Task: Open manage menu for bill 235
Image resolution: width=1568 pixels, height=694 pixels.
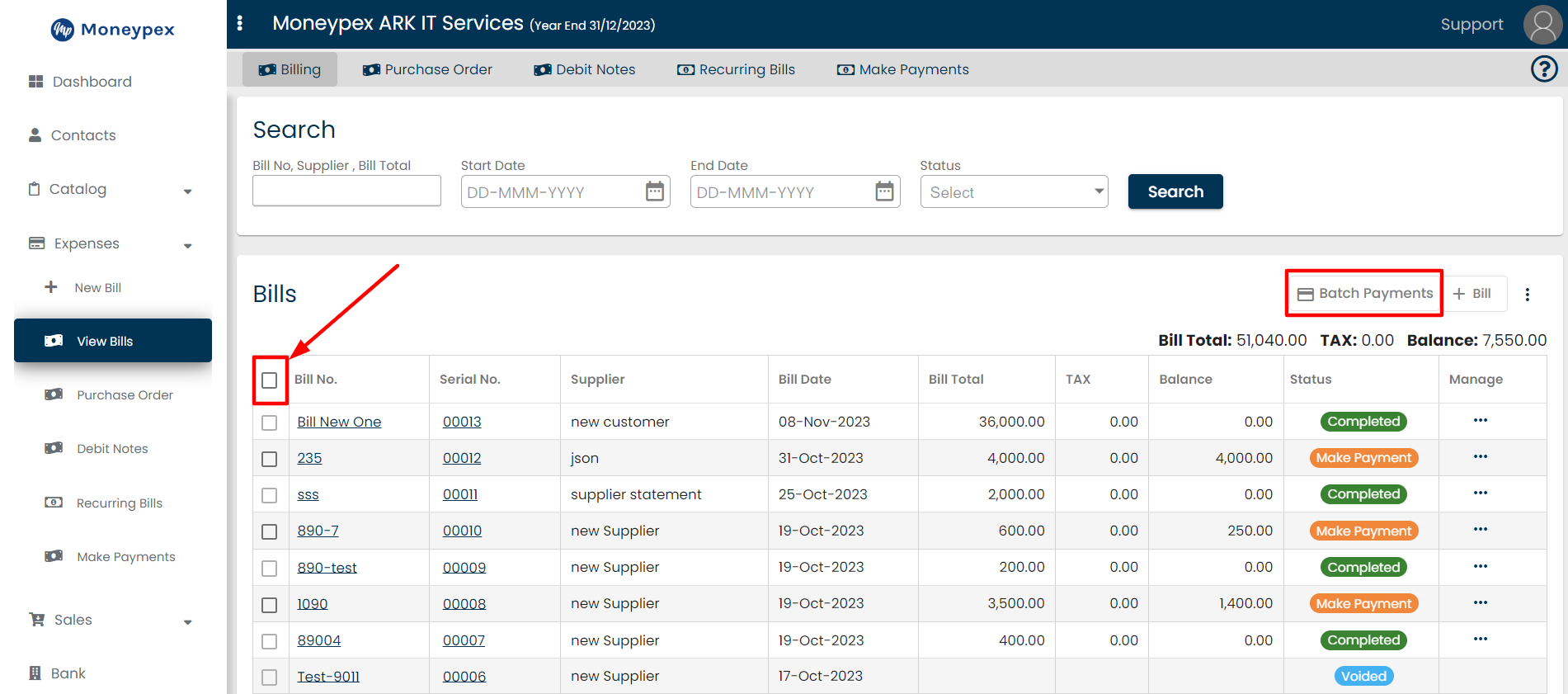Action: pos(1481,457)
